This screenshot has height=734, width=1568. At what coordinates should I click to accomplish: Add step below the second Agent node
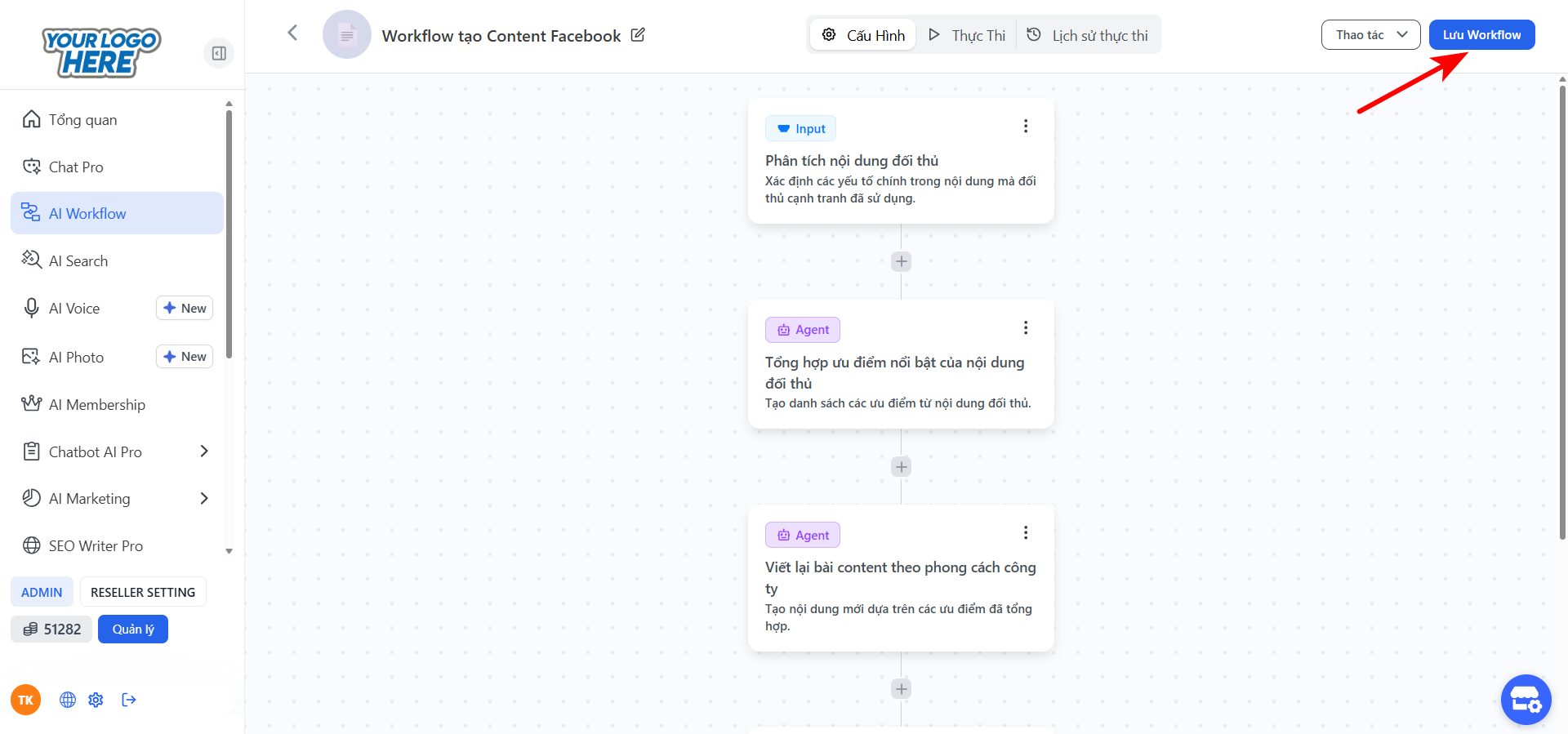(901, 689)
